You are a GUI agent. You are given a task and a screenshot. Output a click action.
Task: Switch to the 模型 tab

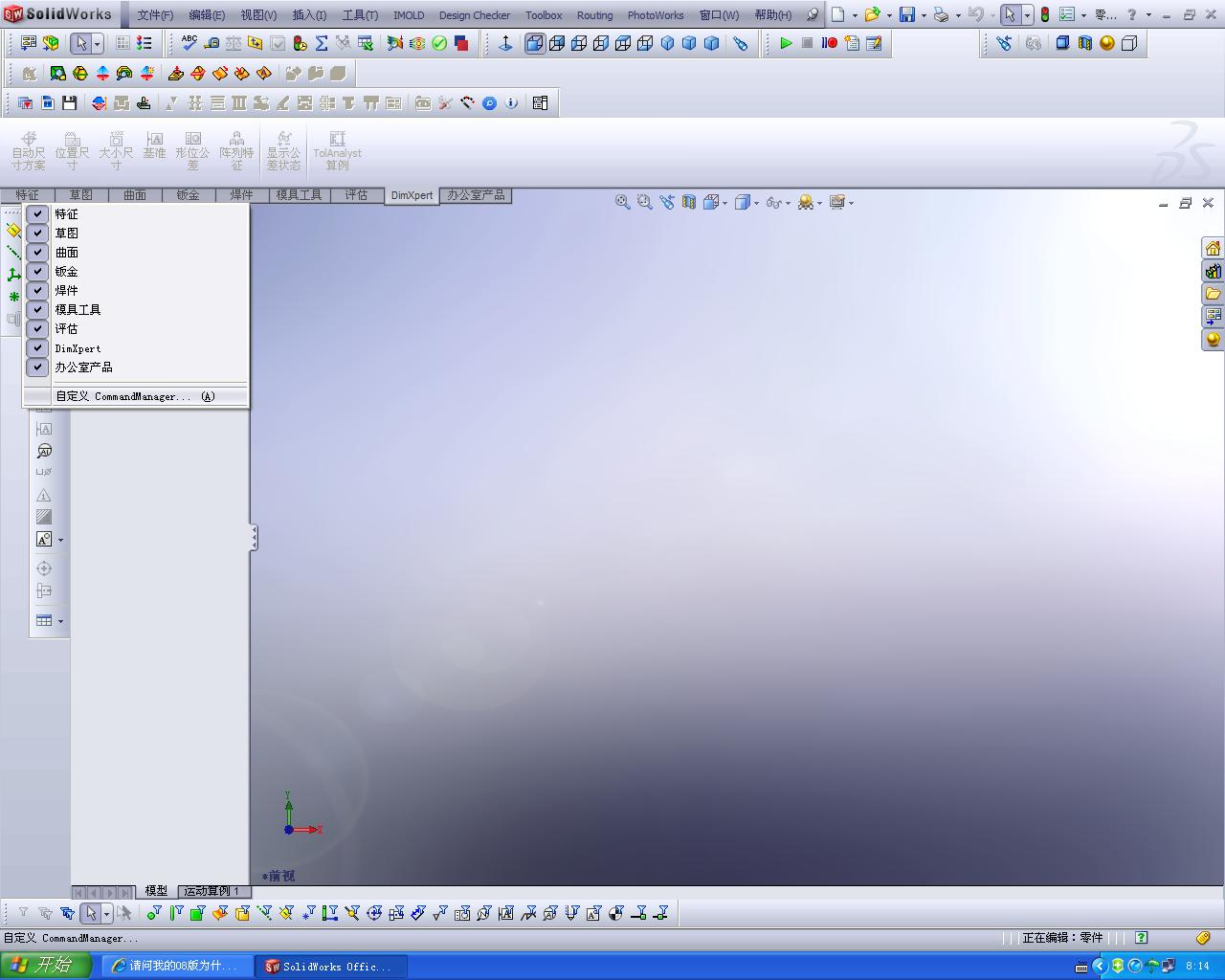pyautogui.click(x=156, y=891)
